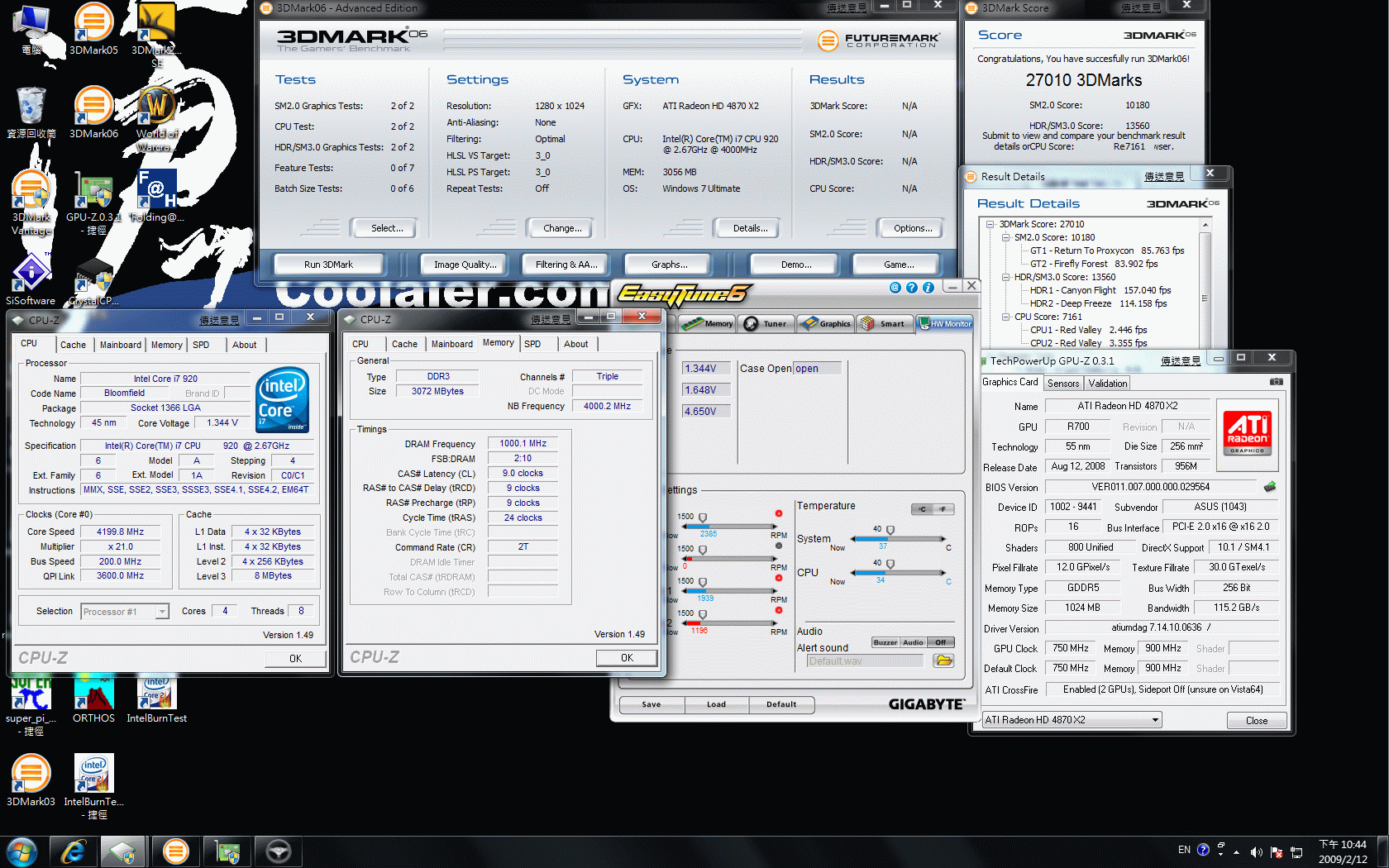Screen dimensions: 1389x868
Task: Click the 3DMark06 taskbar button
Action: (x=175, y=851)
